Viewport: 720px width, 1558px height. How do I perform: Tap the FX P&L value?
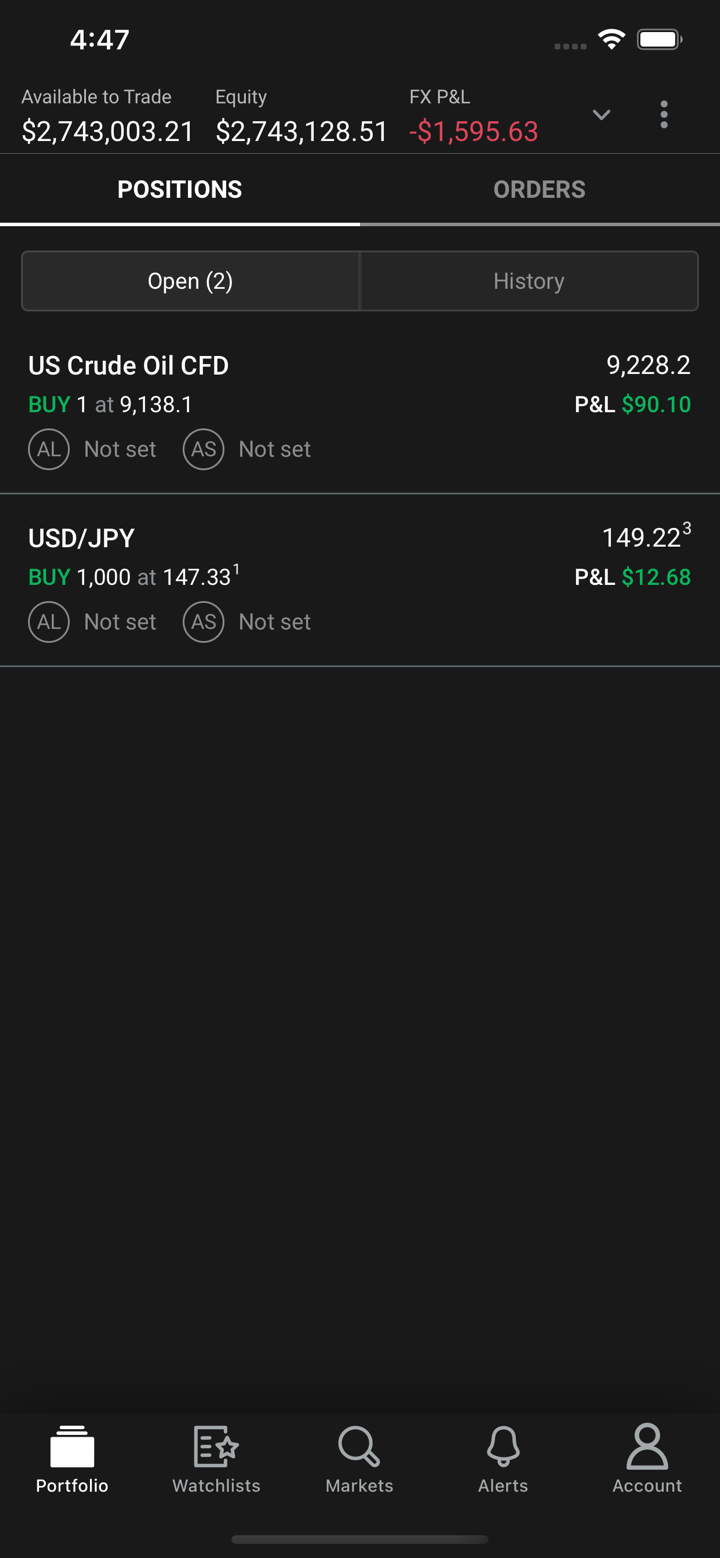[474, 132]
